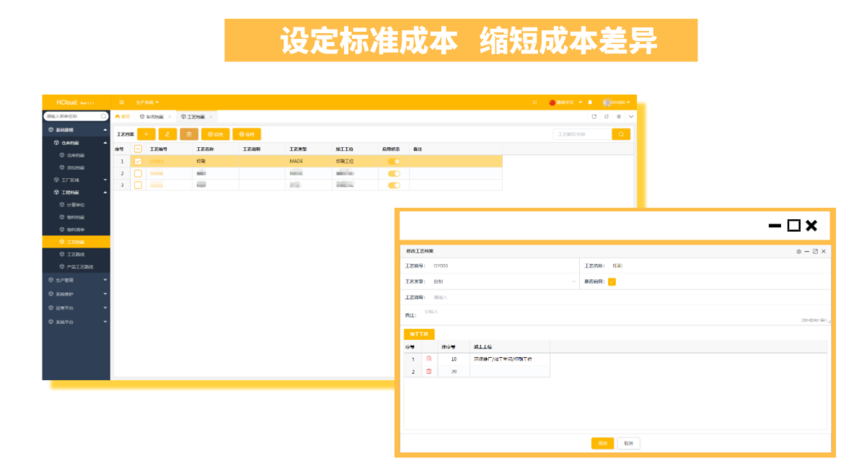The width and height of the screenshot is (859, 474).
Task: Select the highlighted yellow sidebar menu item
Action: click(76, 242)
